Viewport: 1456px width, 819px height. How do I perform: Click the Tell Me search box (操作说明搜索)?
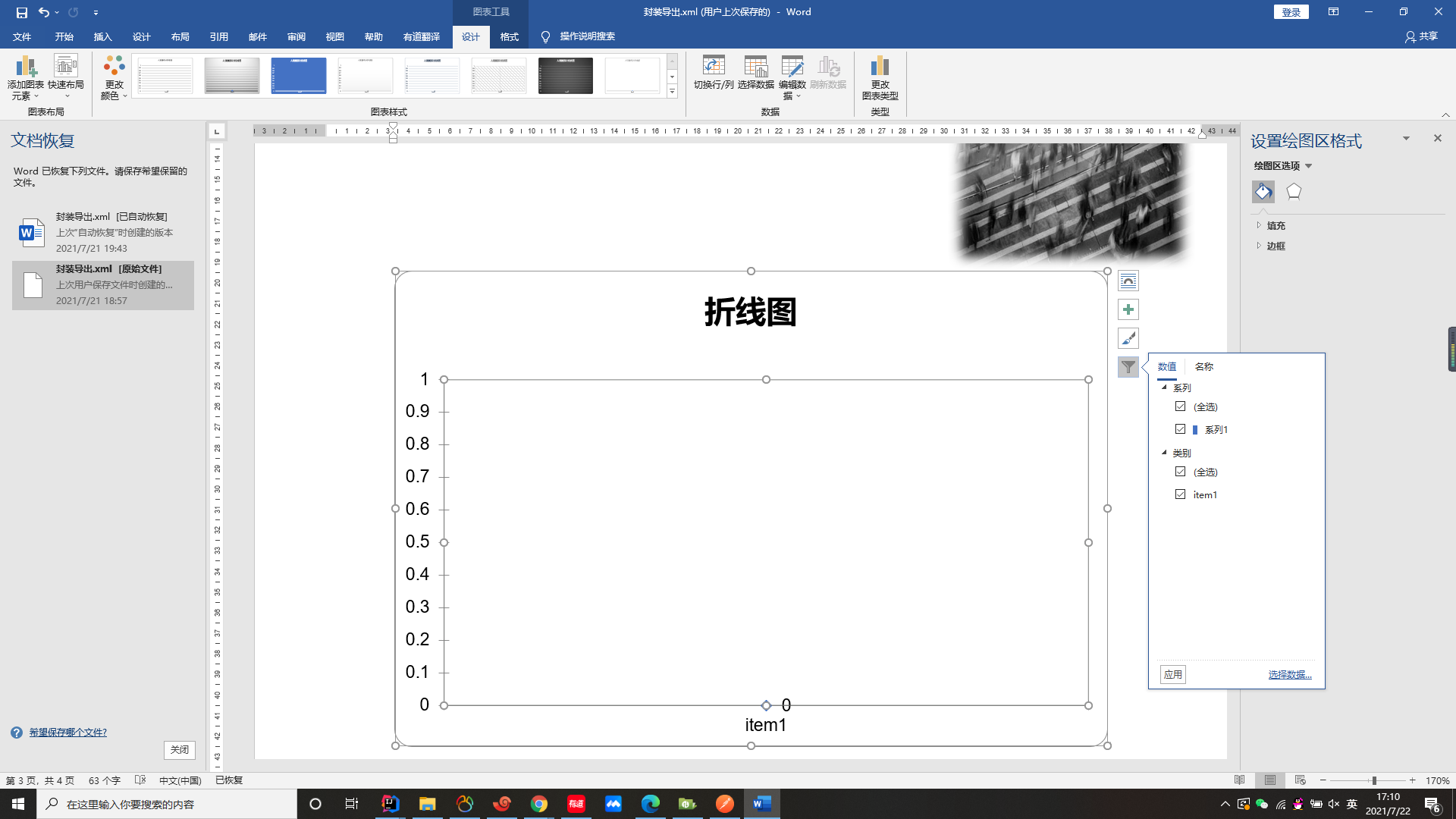pyautogui.click(x=588, y=36)
